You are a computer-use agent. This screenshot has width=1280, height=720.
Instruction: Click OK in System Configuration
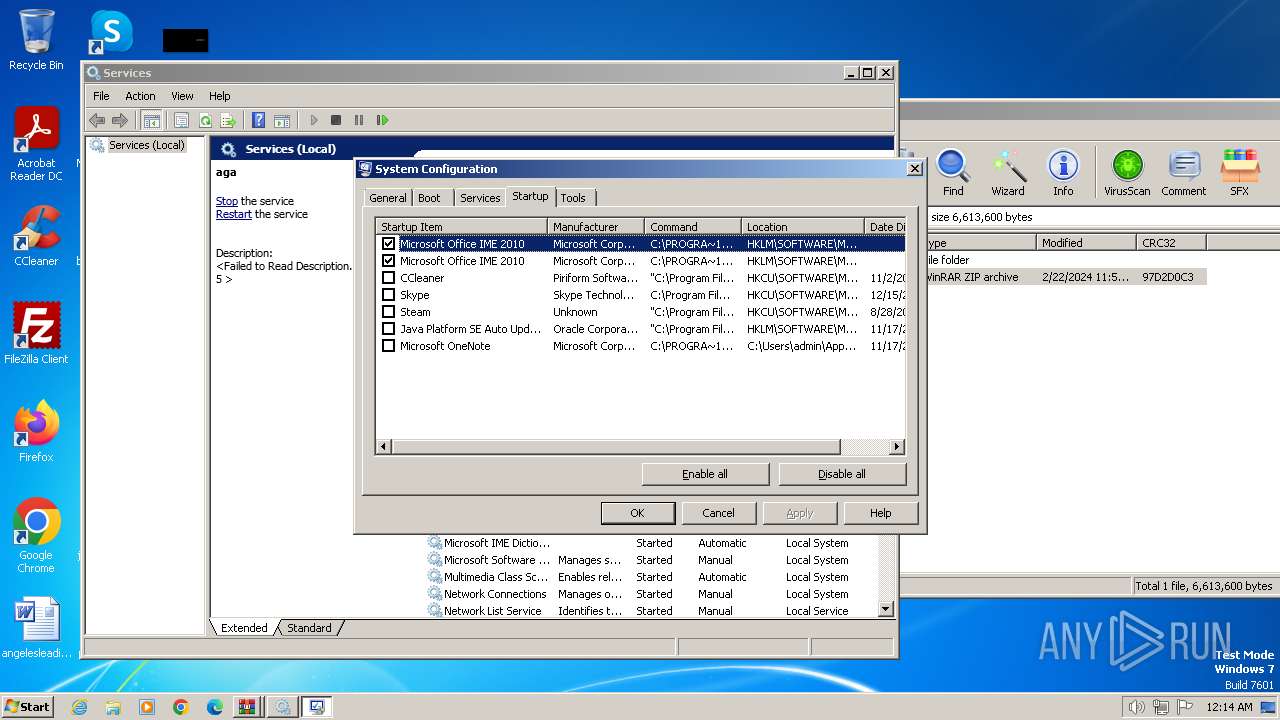click(637, 513)
